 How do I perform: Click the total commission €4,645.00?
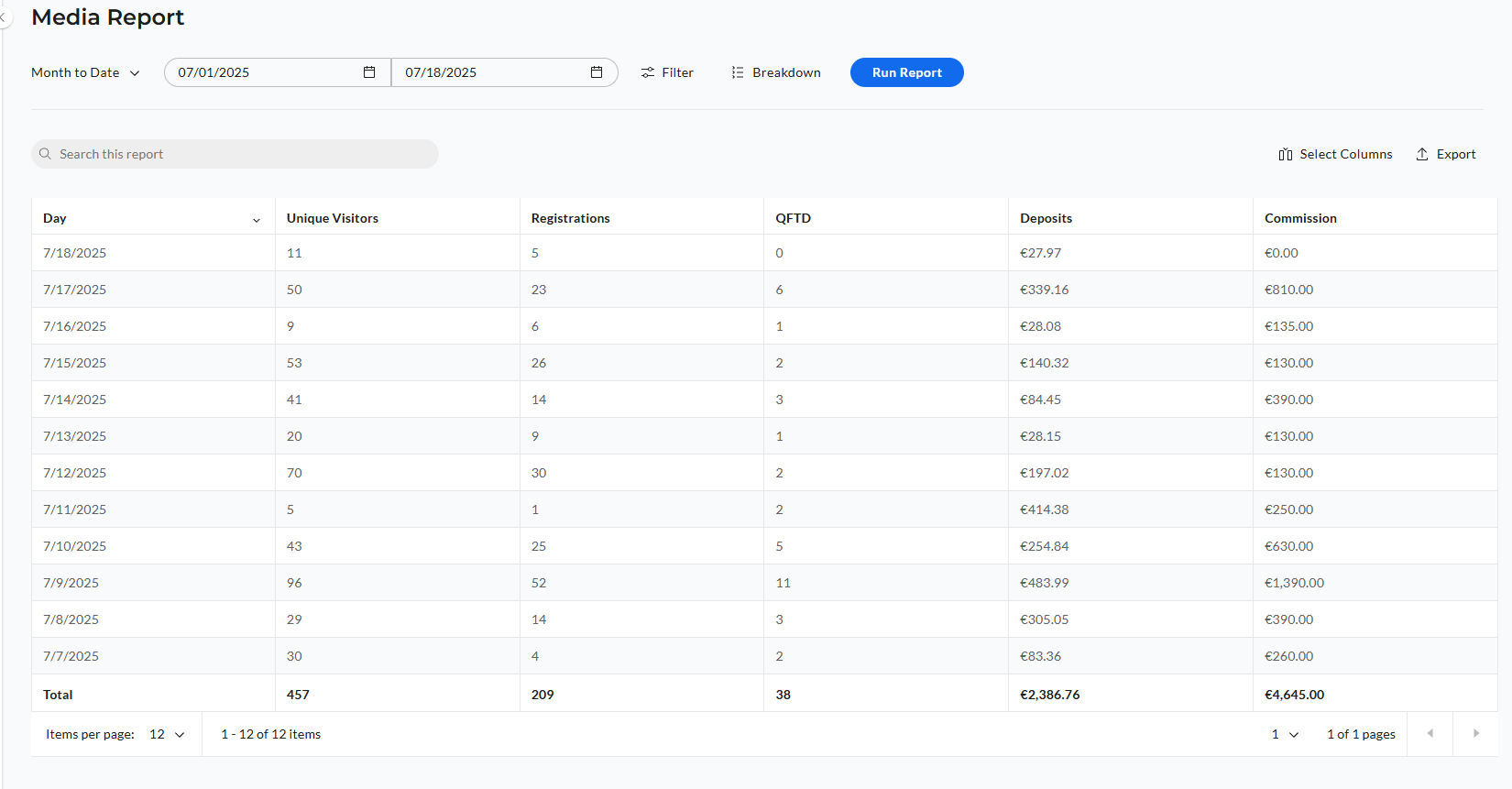click(1294, 695)
